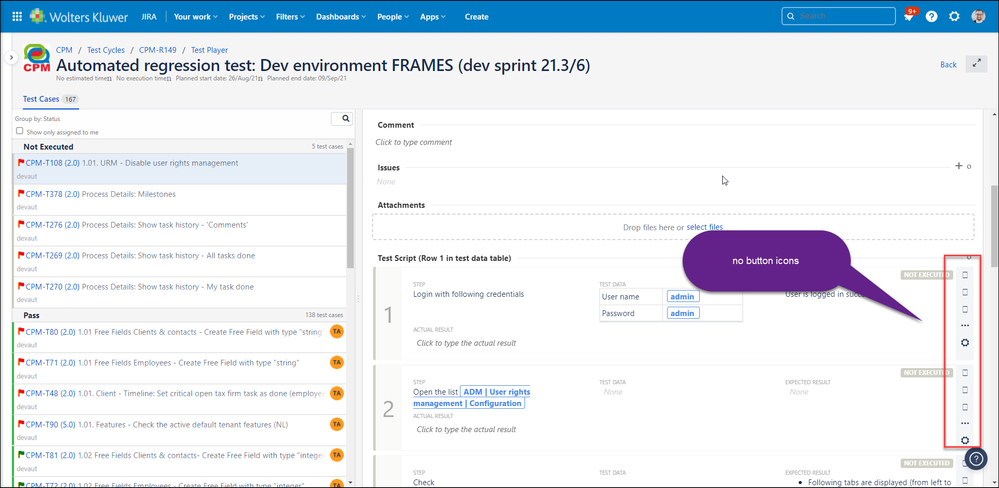Click Test Cycles in the breadcrumb
This screenshot has height=488, width=999.
(x=106, y=49)
